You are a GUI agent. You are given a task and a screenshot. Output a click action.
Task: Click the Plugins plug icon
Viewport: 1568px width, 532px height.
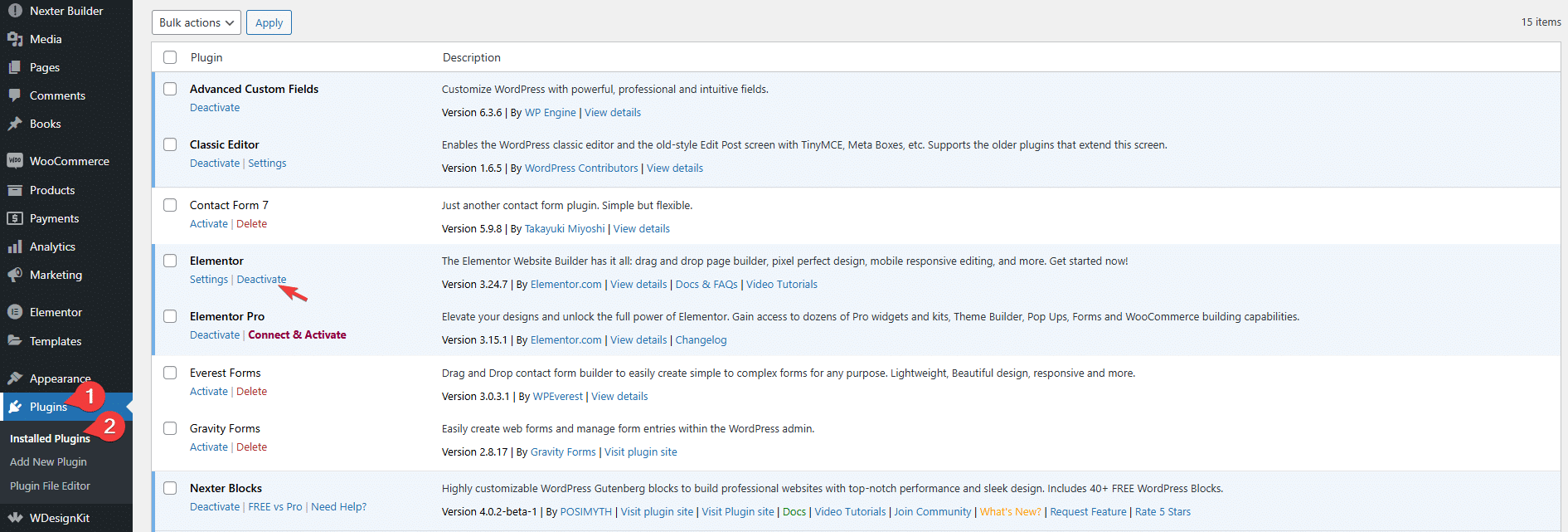15,407
